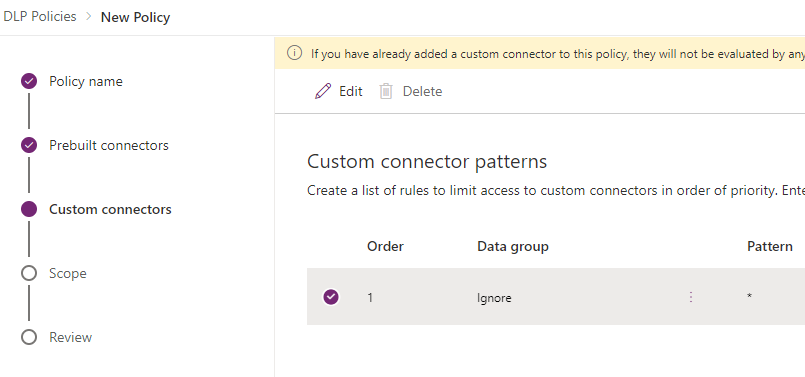
Task: Click the info icon in yellow banner
Action: [x=294, y=53]
